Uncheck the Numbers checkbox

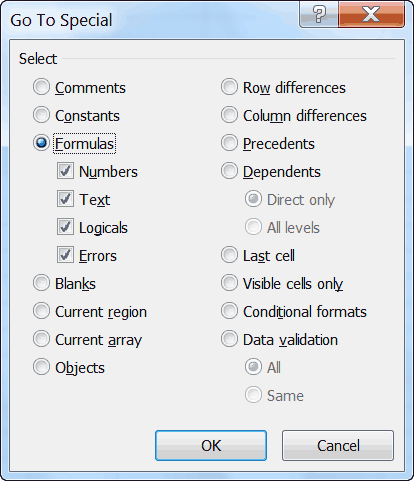[65, 171]
